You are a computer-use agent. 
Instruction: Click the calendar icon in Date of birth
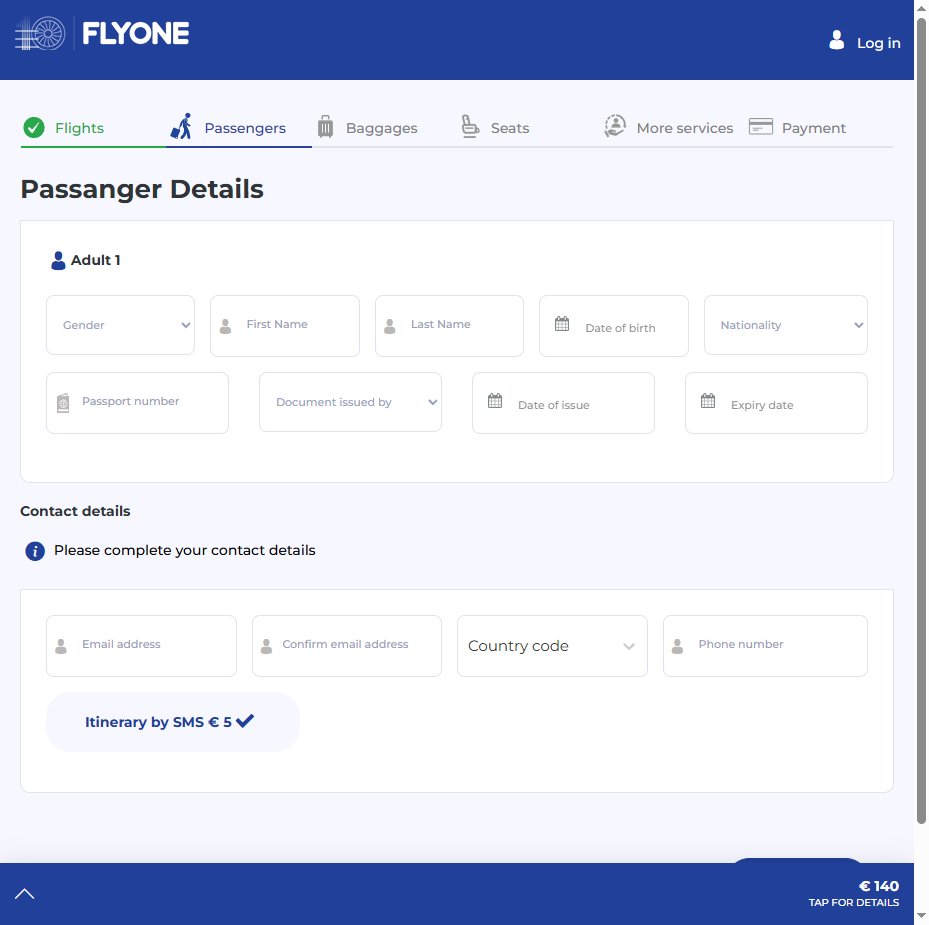(562, 324)
